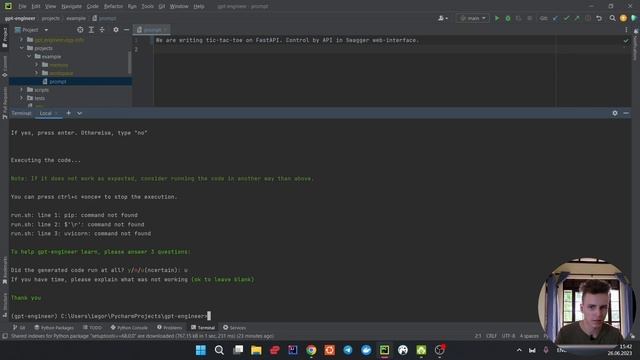Open Problems tool window
Screen dimensions: 640x360
(x=169, y=328)
